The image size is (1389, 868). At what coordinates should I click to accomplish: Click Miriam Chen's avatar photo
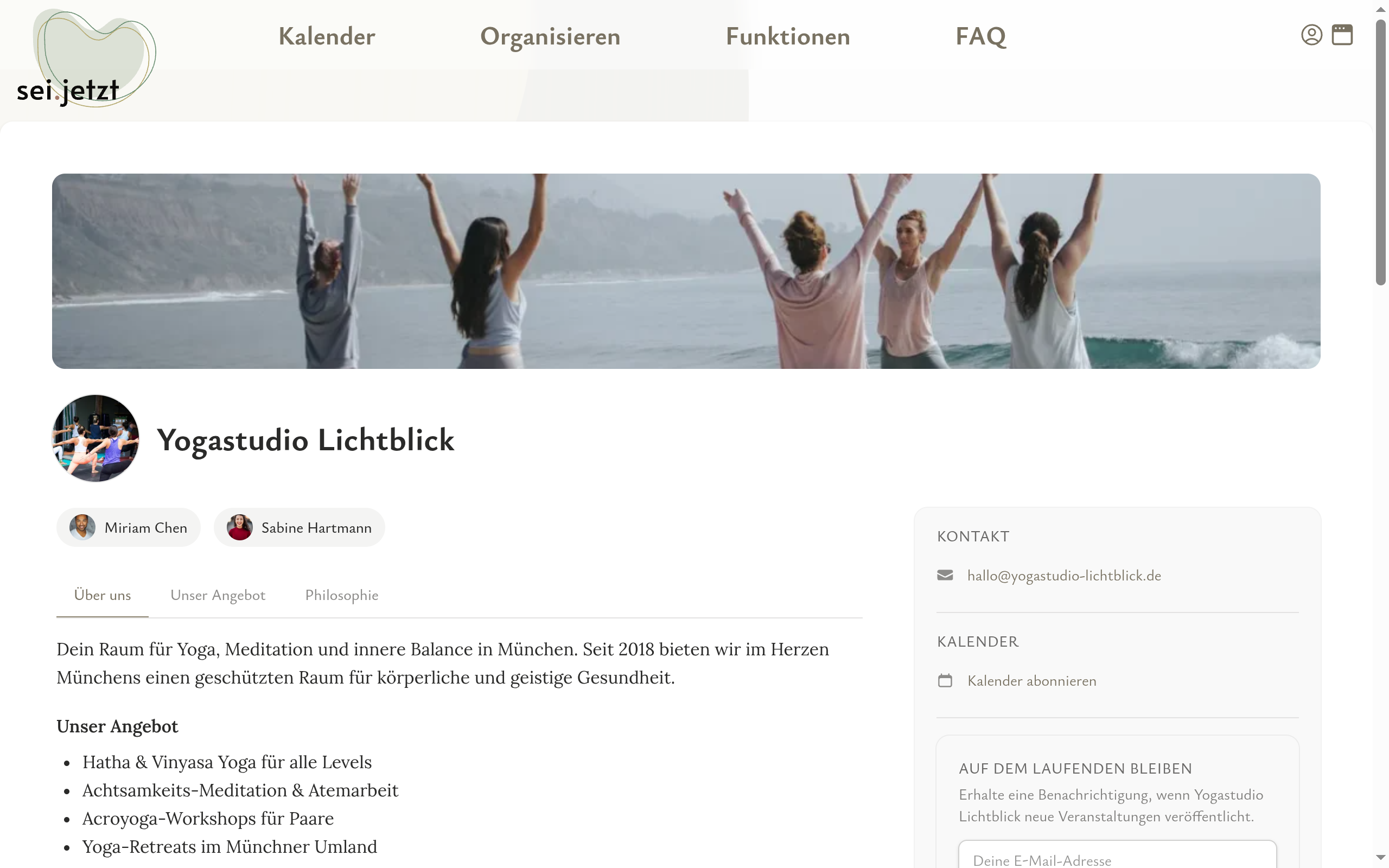[x=82, y=527]
